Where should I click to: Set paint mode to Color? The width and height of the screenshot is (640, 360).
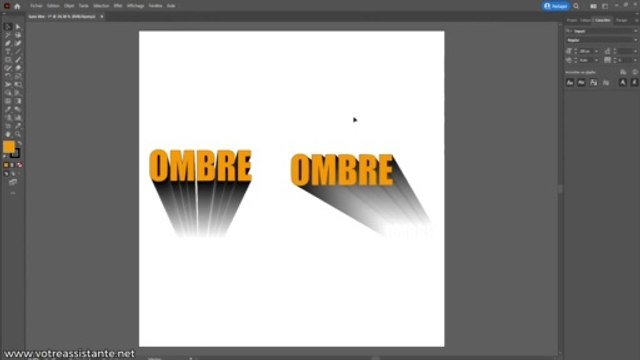click(x=6, y=165)
